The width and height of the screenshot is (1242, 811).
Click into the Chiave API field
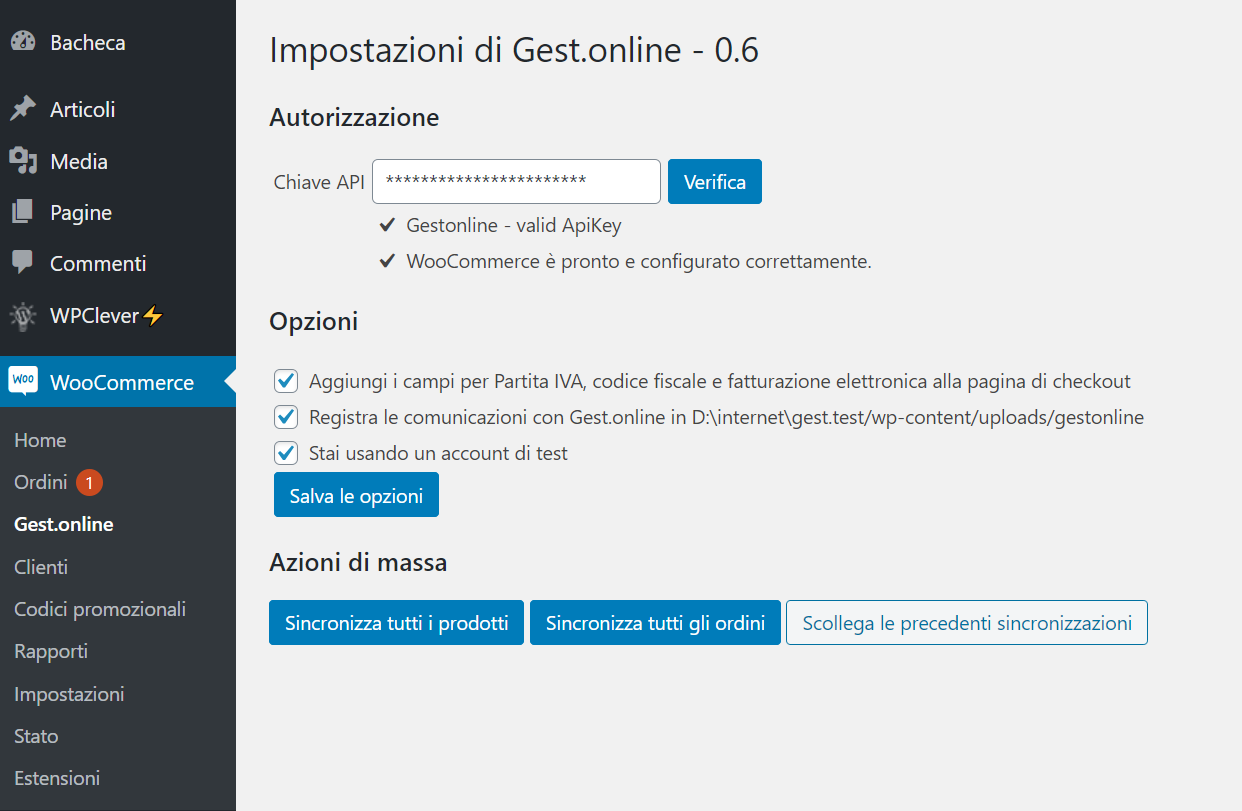click(x=516, y=182)
